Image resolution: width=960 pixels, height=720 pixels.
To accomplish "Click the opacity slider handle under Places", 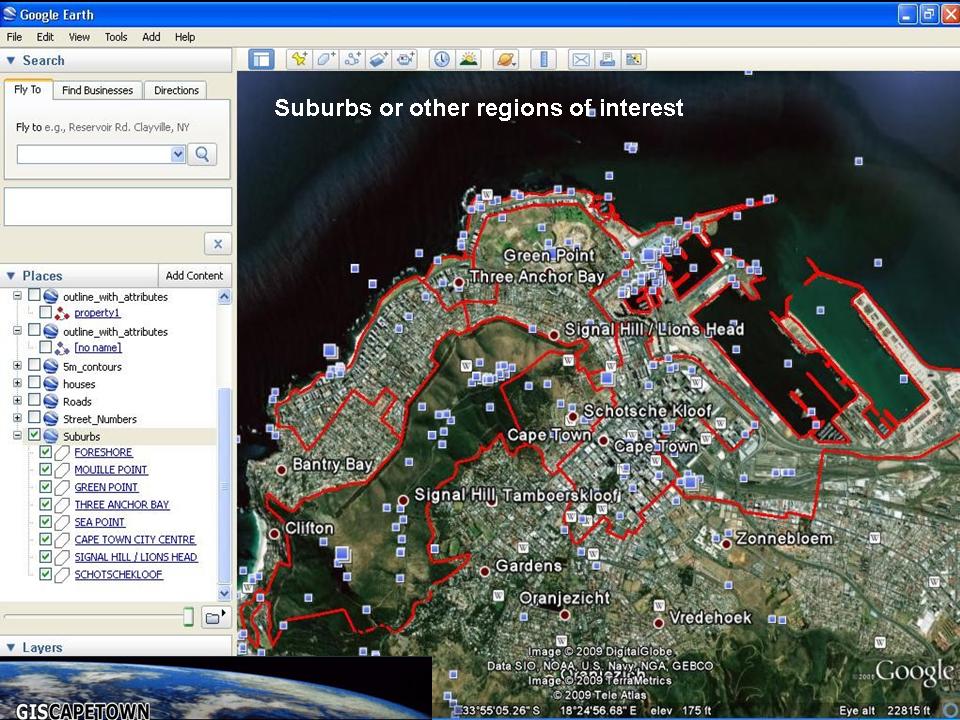I will point(189,617).
